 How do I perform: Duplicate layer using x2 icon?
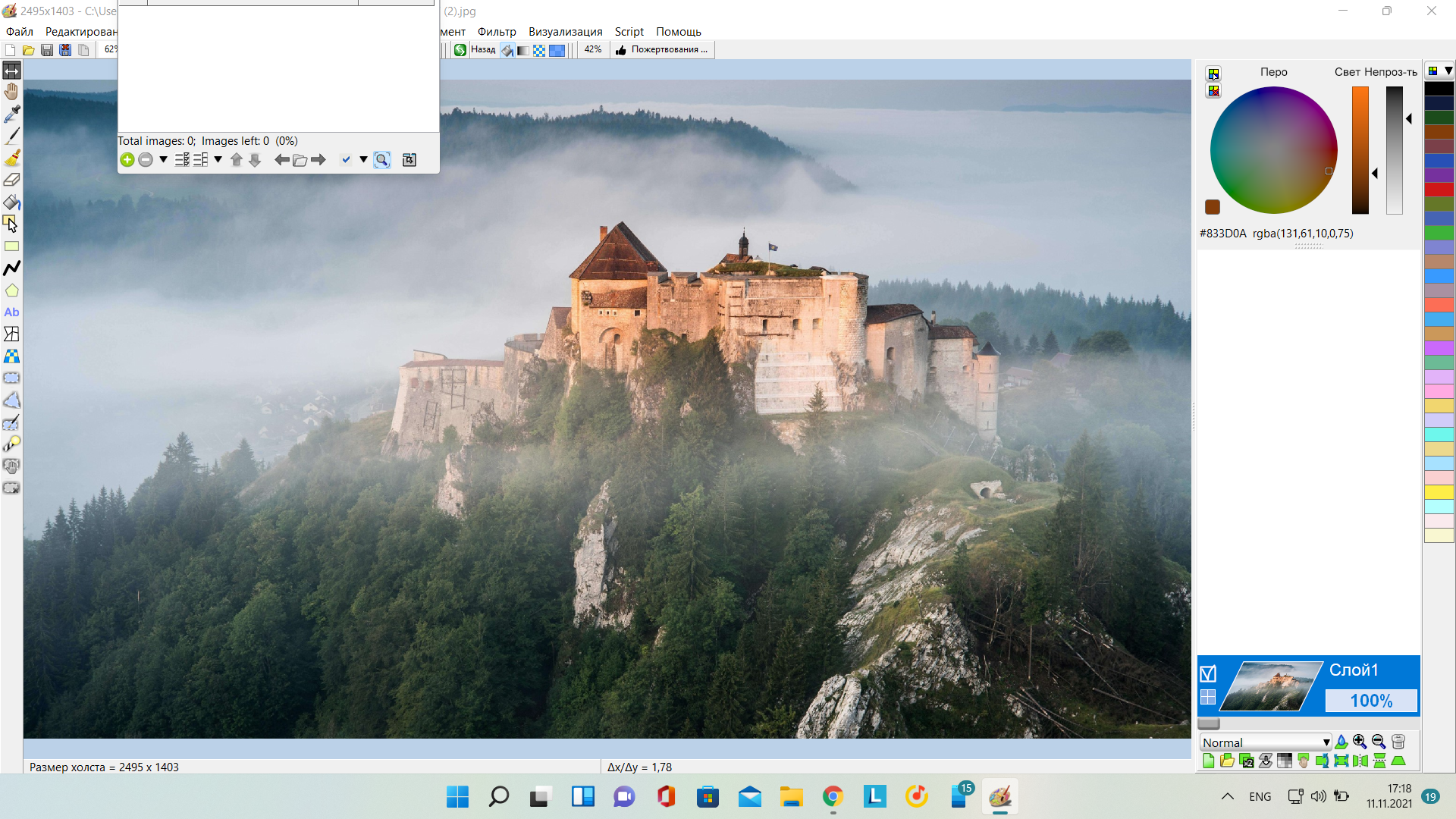pyautogui.click(x=1246, y=761)
